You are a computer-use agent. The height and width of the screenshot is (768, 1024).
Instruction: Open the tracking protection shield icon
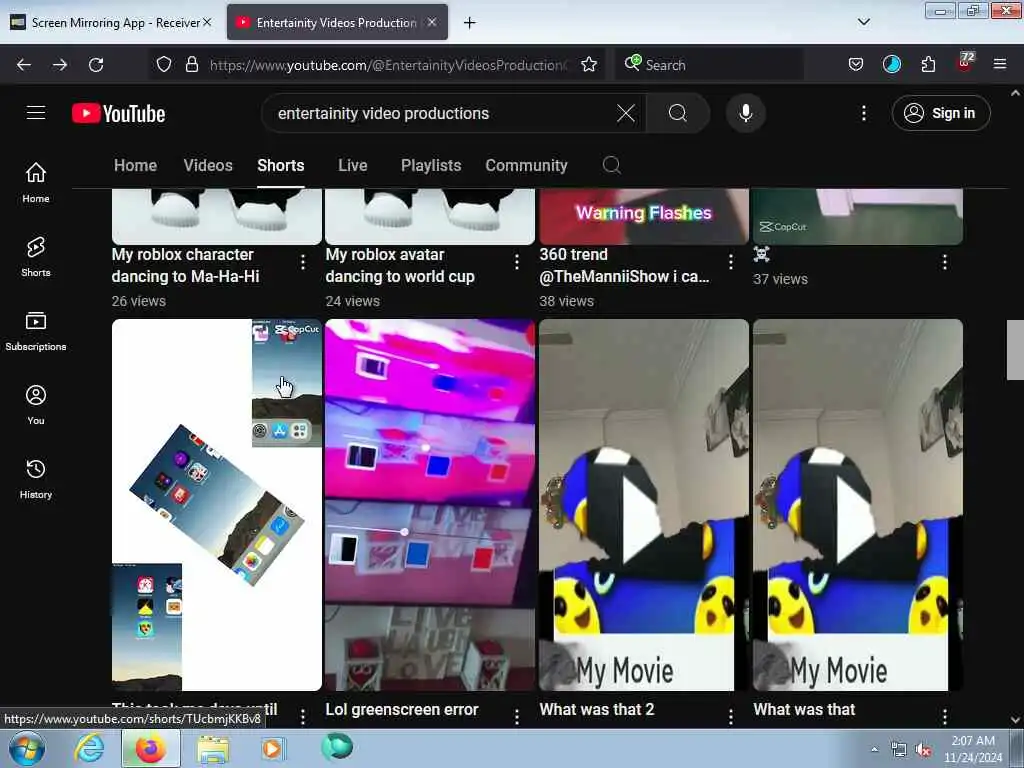click(164, 65)
